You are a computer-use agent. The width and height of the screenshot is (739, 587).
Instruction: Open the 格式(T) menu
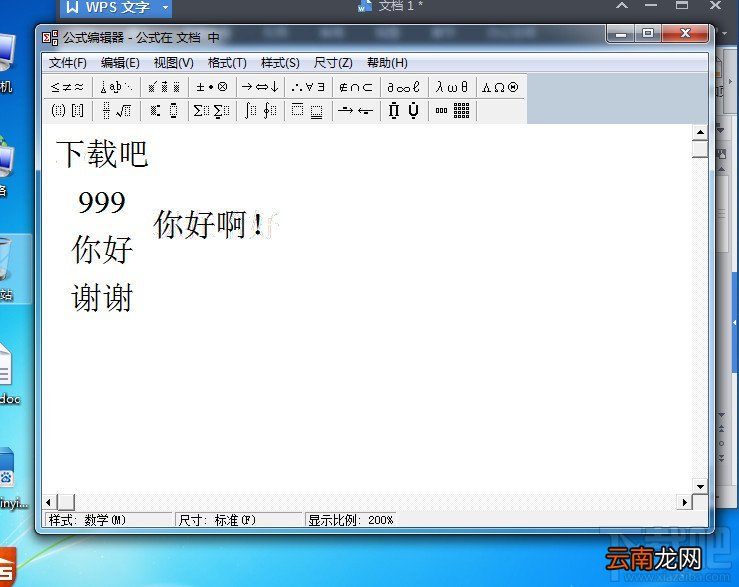(227, 63)
